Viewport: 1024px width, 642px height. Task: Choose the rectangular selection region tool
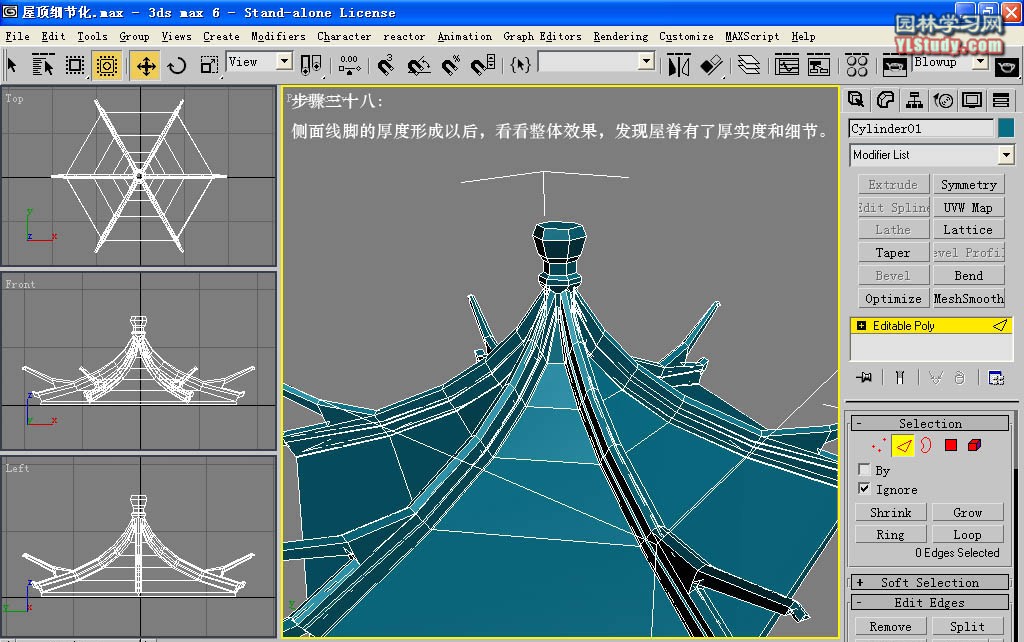[x=75, y=65]
